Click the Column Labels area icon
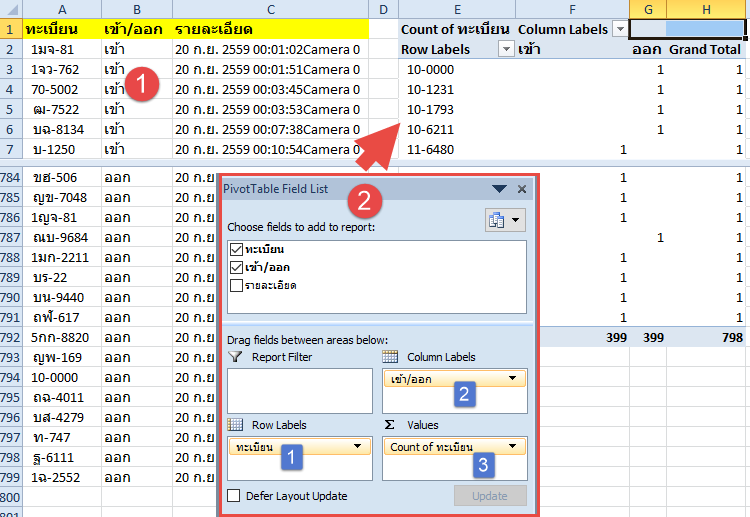 click(390, 357)
